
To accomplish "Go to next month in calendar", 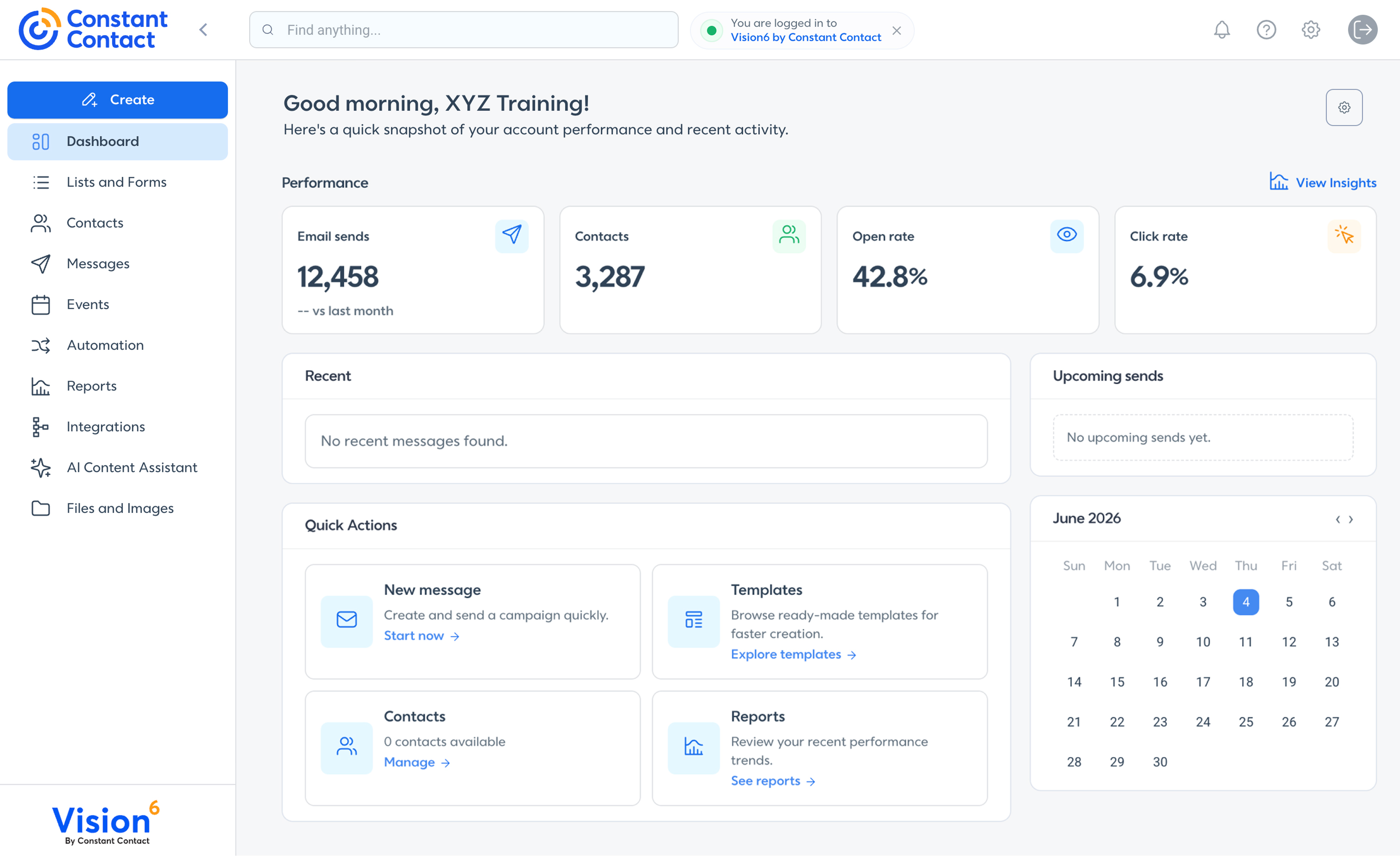I will coord(1350,519).
